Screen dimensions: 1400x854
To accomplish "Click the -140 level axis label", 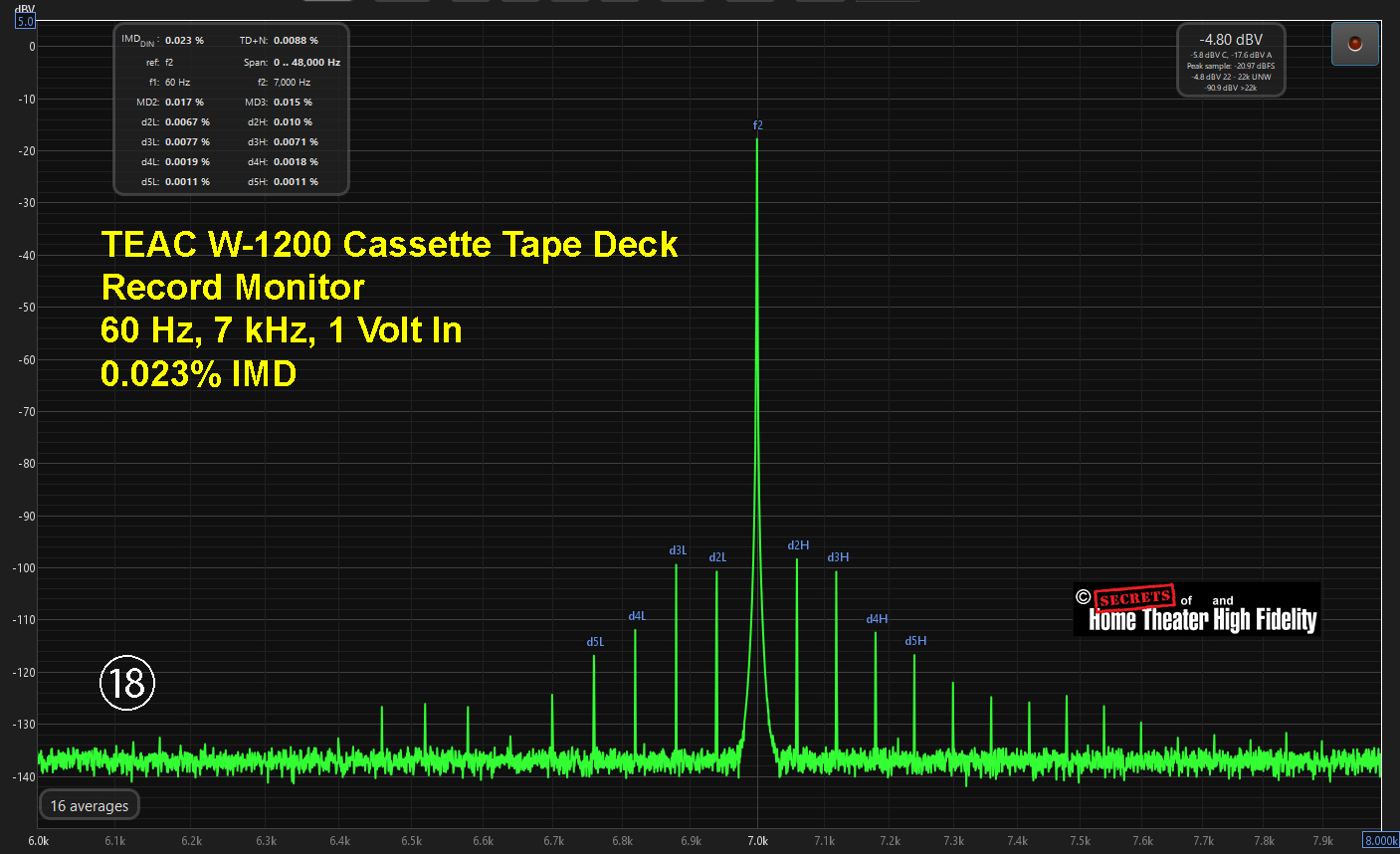I will click(23, 777).
